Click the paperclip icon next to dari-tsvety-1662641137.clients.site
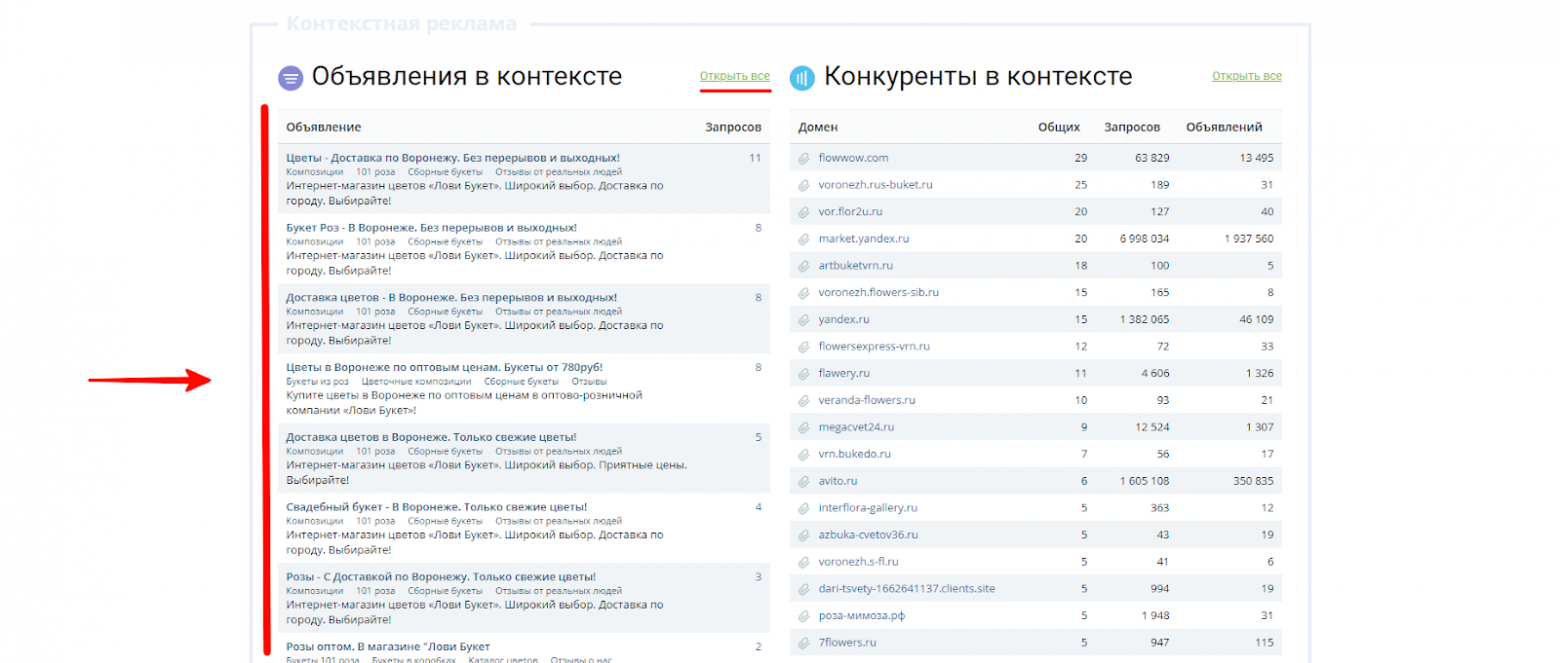The width and height of the screenshot is (1560, 663). pyautogui.click(x=803, y=589)
